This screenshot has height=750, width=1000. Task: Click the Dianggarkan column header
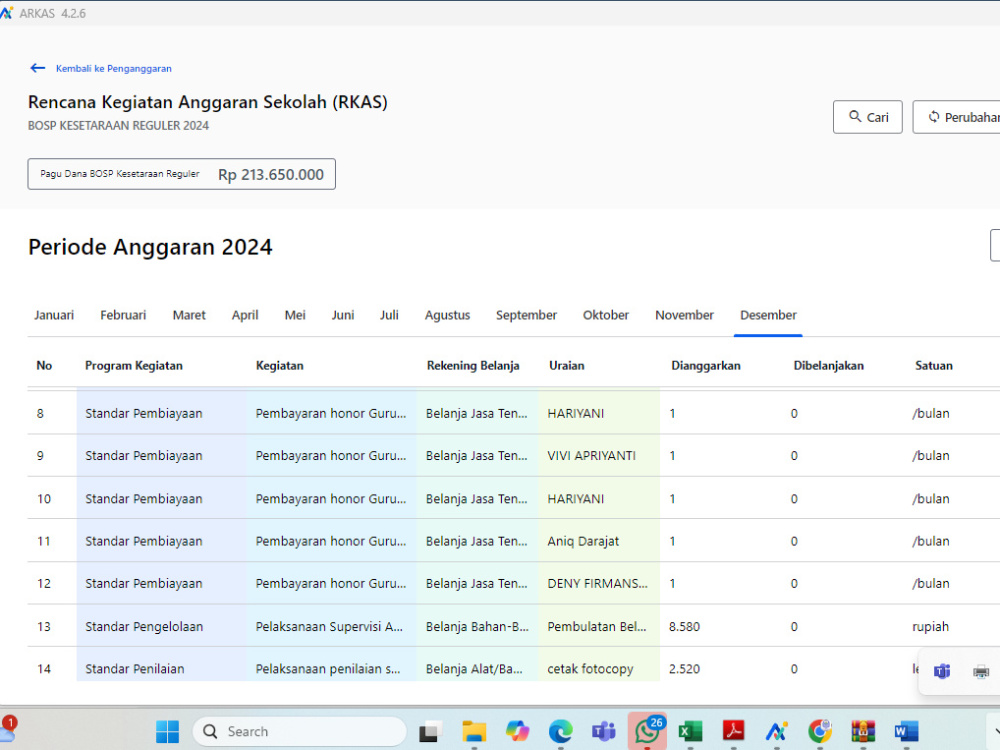click(705, 365)
